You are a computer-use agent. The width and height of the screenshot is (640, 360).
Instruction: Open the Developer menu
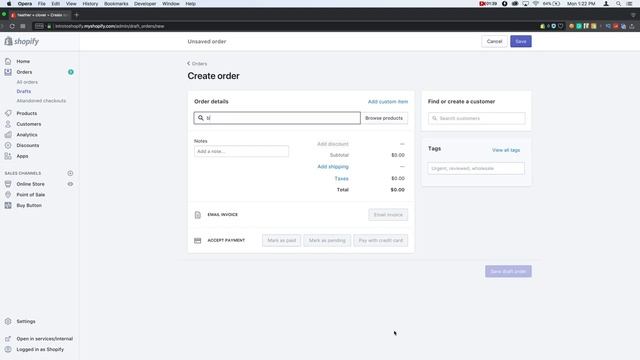[145, 4]
